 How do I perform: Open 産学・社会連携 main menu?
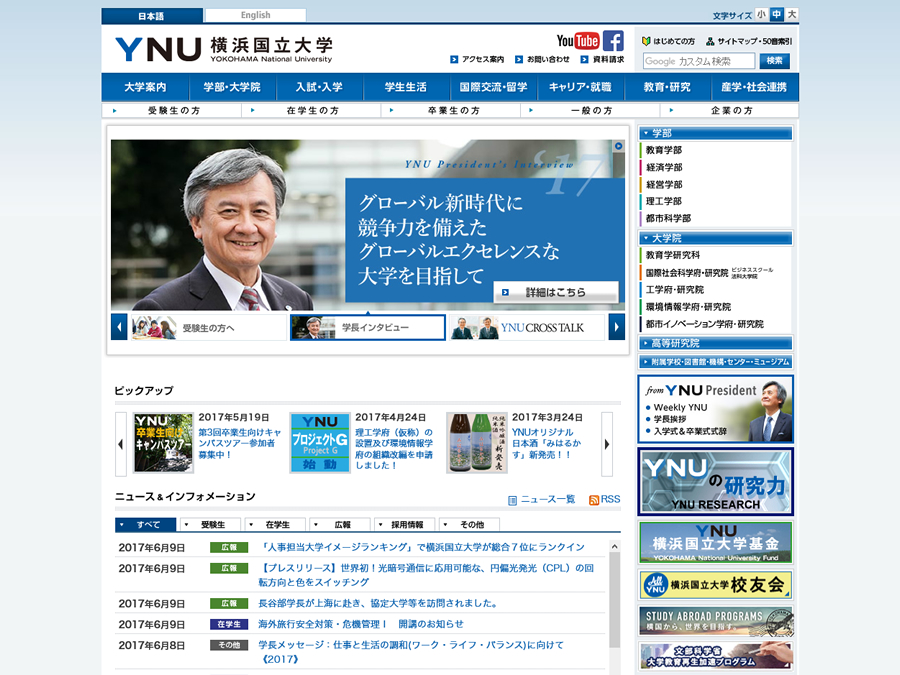pos(755,87)
